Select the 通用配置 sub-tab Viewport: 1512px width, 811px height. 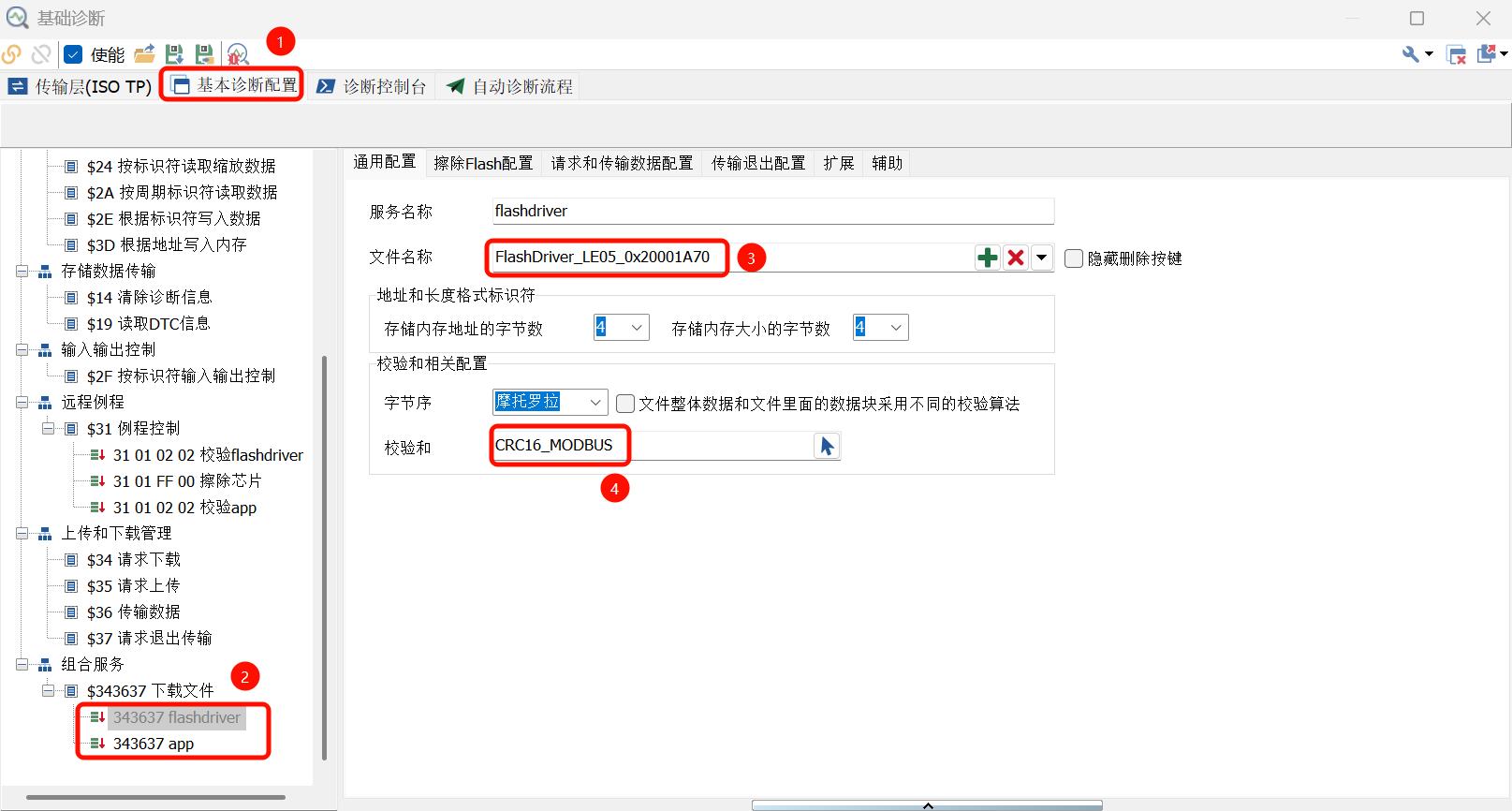pyautogui.click(x=385, y=162)
